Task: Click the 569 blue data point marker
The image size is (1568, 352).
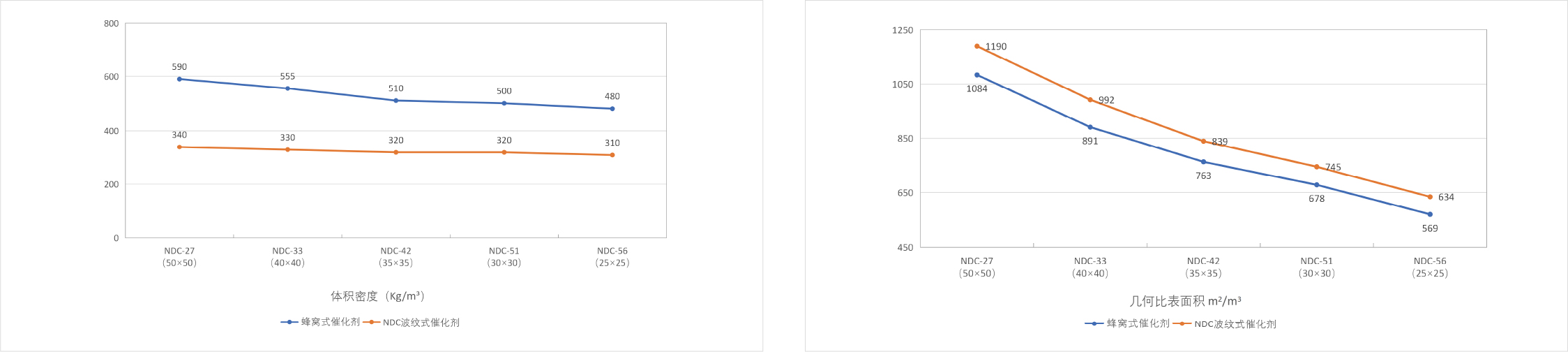Action: click(x=1430, y=214)
